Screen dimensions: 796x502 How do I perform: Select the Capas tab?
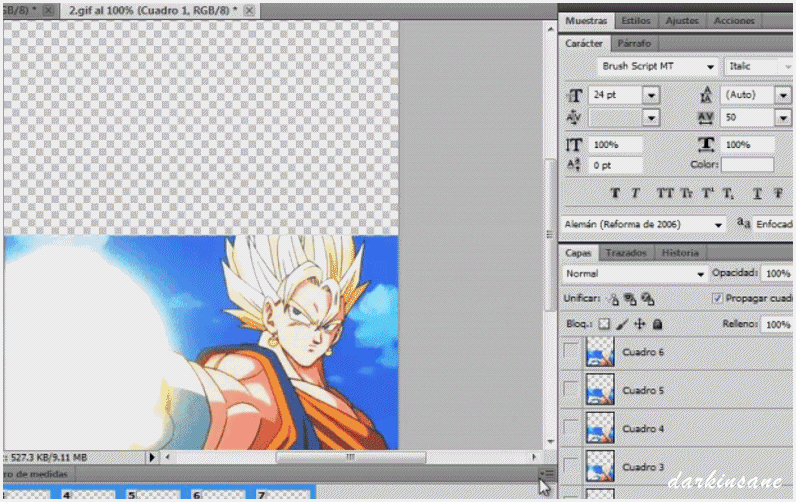578,253
